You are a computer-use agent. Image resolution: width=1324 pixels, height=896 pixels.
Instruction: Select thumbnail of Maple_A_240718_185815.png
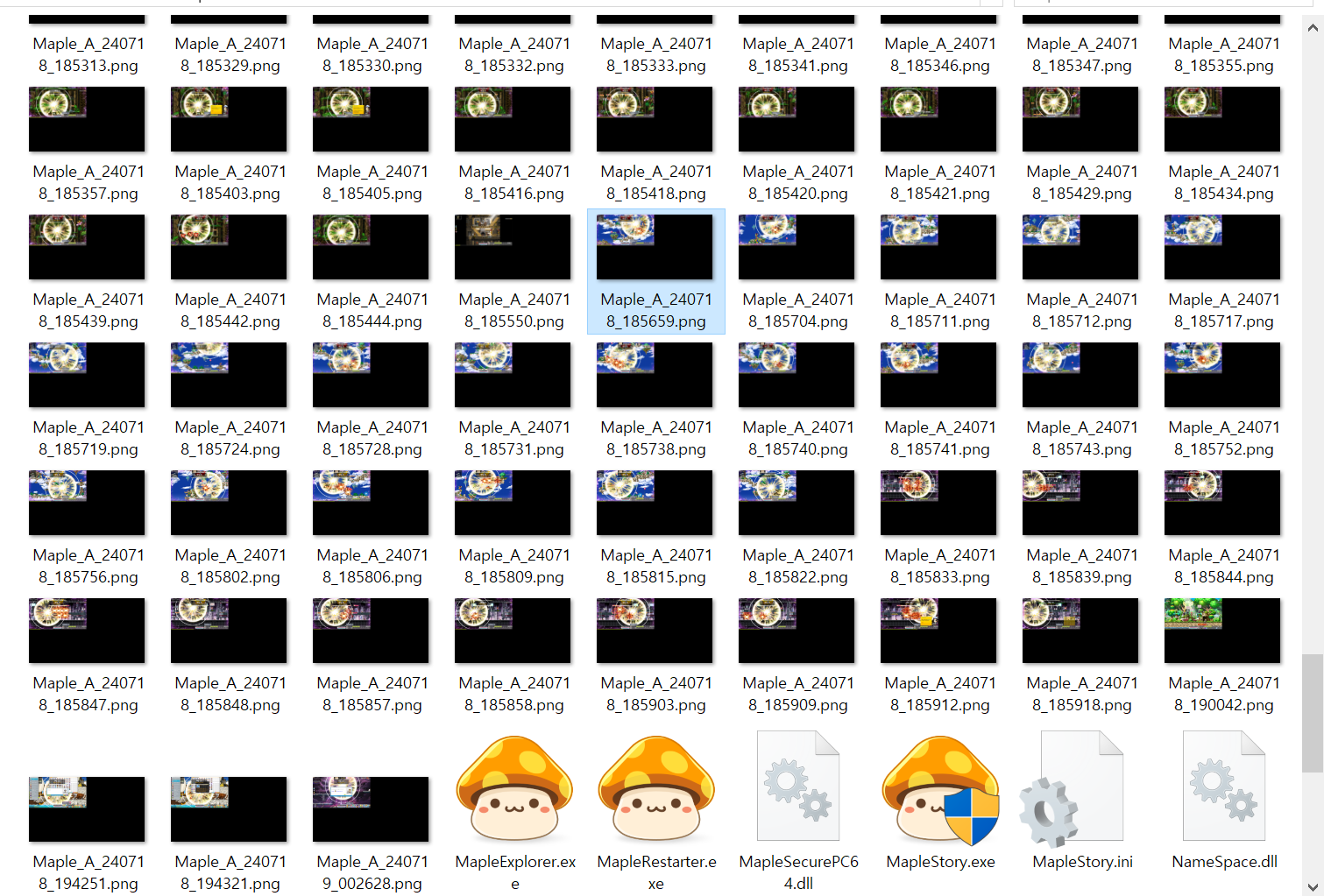655,503
